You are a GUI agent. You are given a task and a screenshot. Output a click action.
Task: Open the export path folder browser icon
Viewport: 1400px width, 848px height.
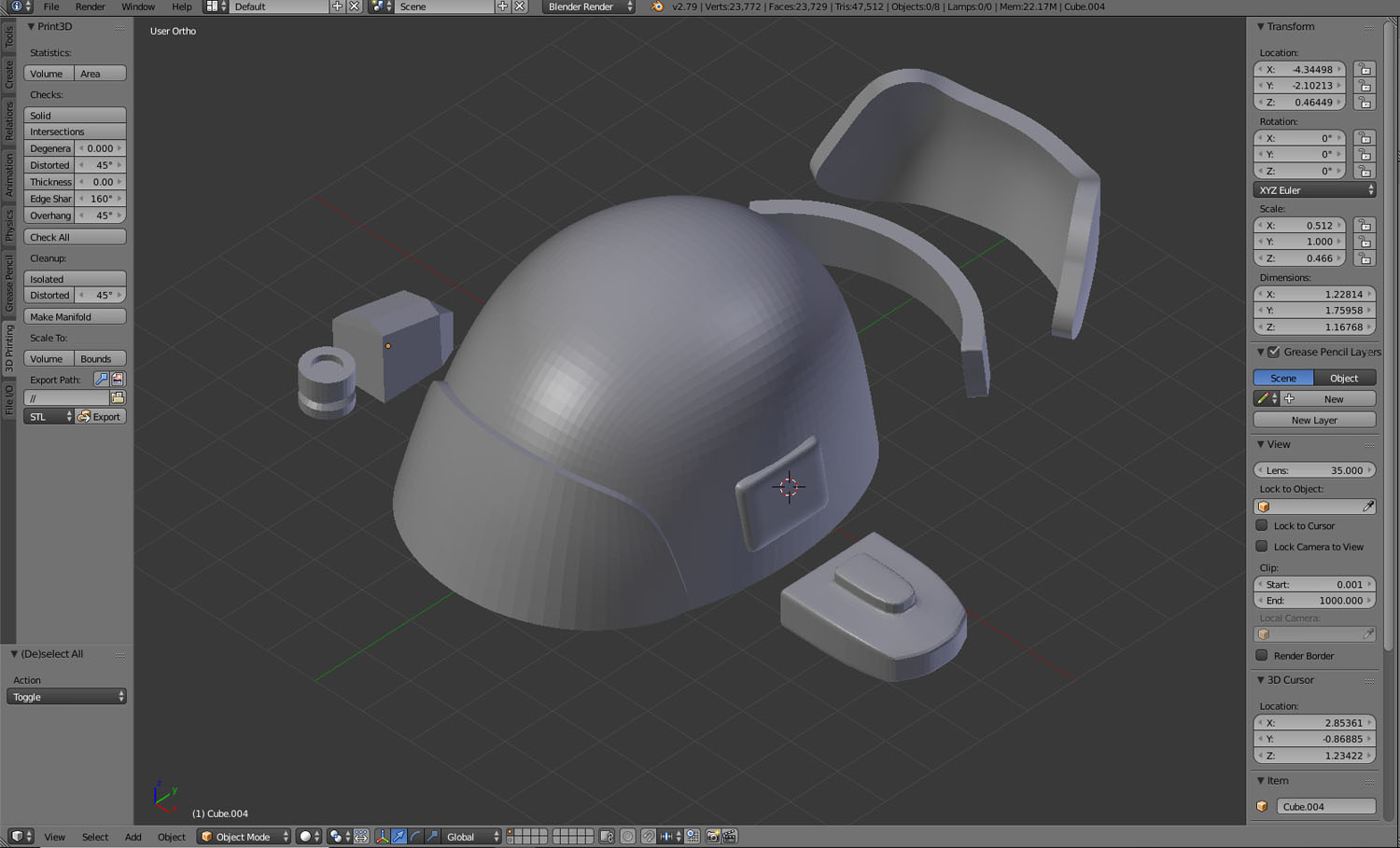(118, 397)
